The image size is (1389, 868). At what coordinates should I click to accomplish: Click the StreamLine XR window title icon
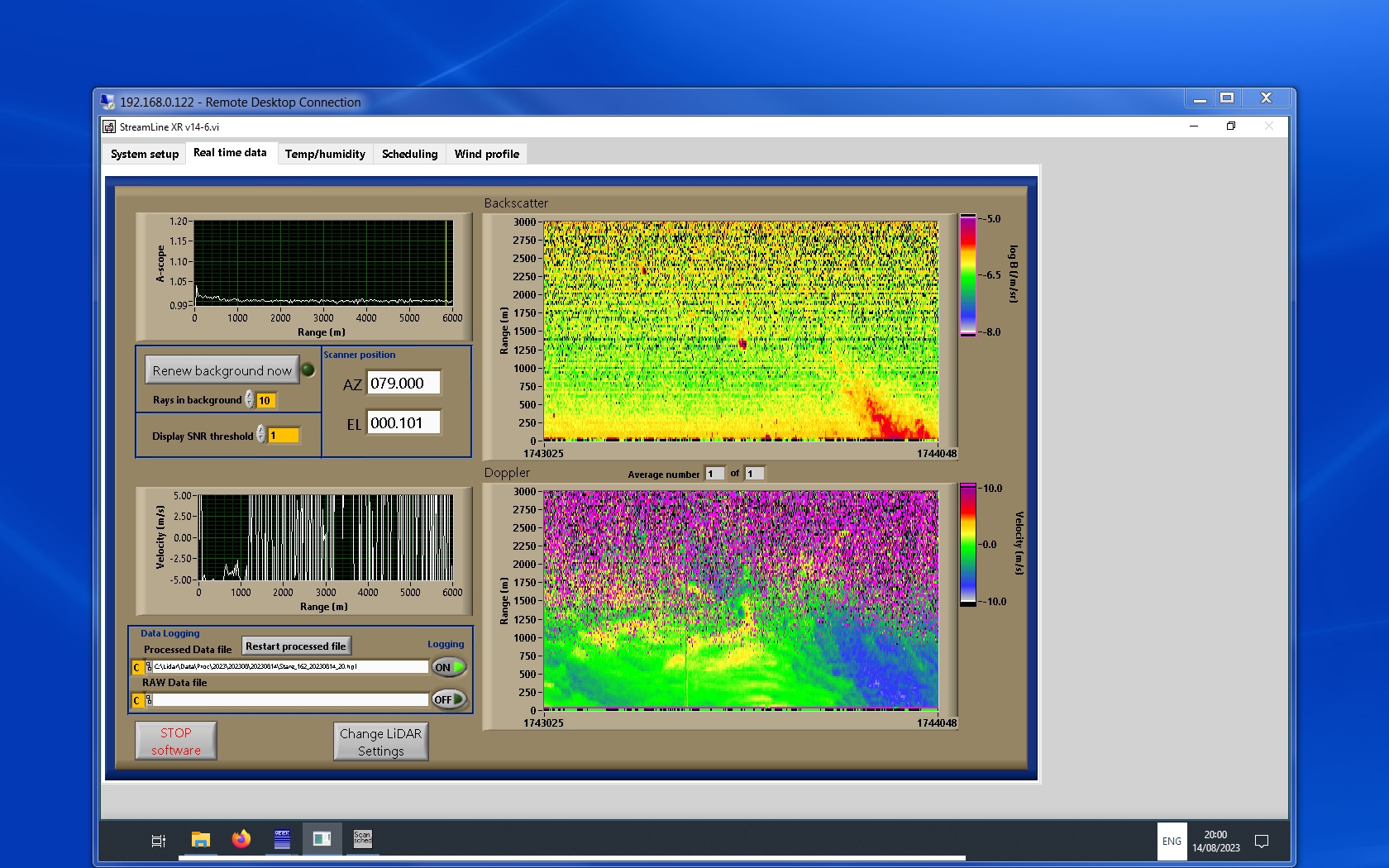[109, 126]
